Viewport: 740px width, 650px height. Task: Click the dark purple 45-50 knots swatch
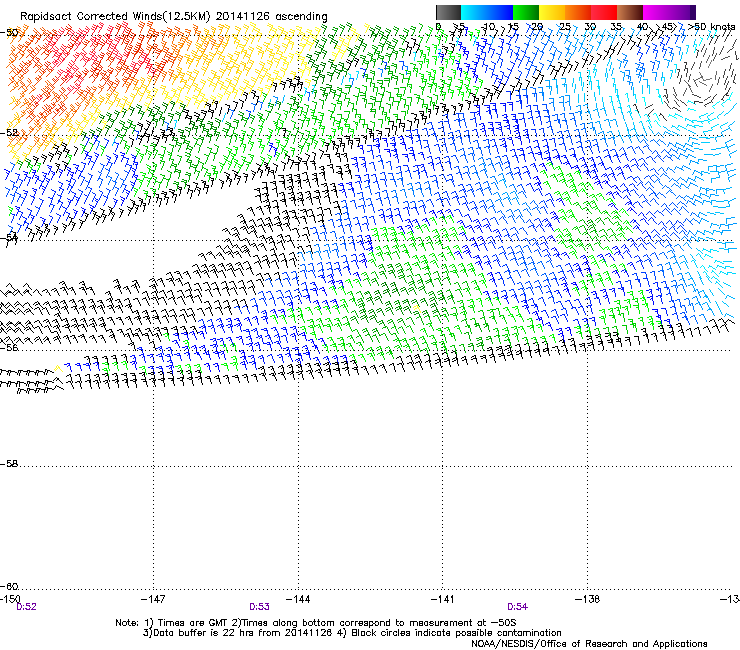click(682, 12)
